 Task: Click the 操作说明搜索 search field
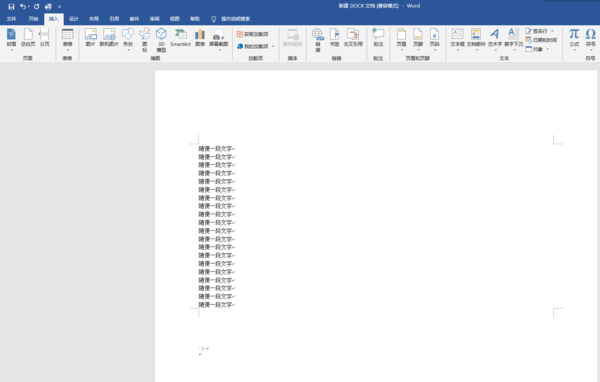[x=232, y=19]
